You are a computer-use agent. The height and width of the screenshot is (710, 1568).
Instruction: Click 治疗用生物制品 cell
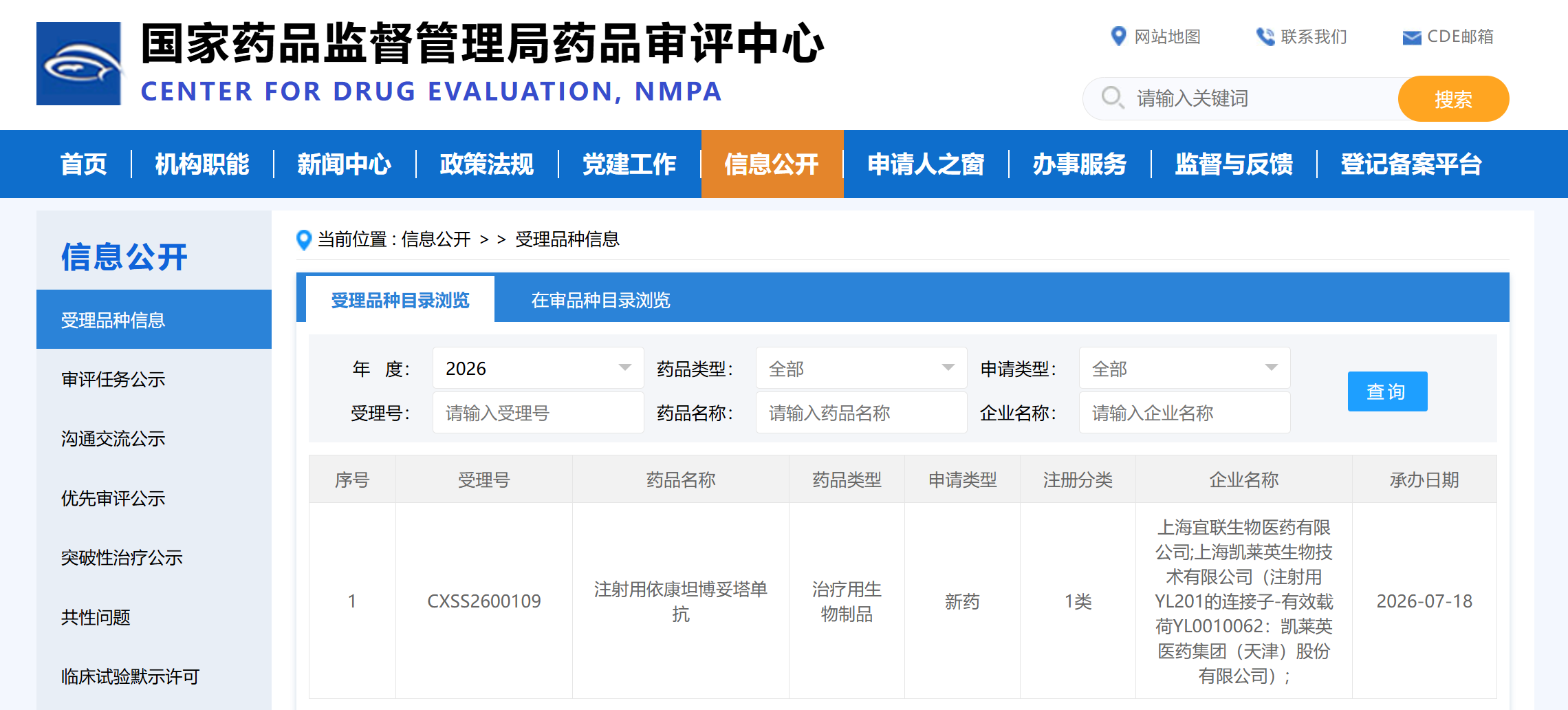point(847,601)
